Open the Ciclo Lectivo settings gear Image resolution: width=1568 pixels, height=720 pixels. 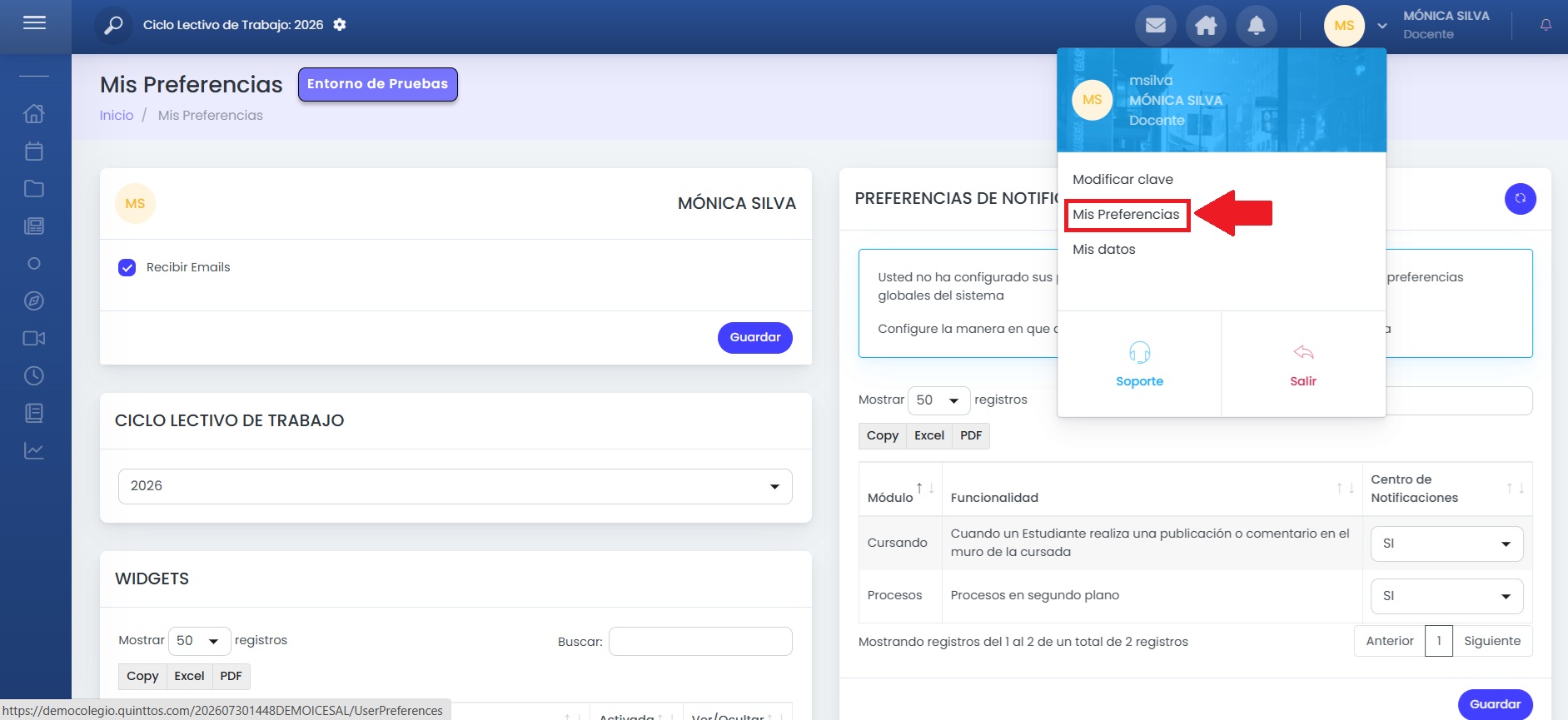(x=340, y=25)
